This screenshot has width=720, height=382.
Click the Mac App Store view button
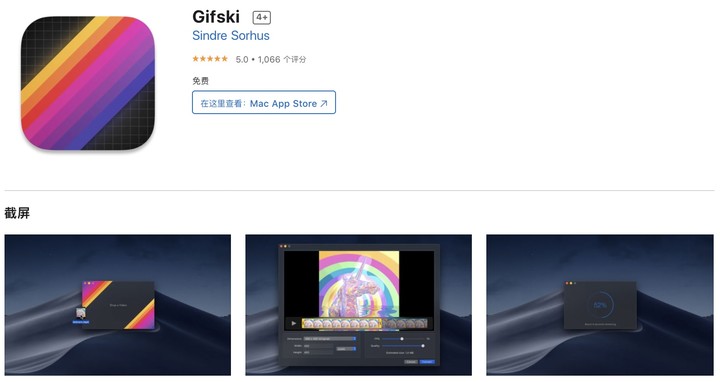point(264,102)
